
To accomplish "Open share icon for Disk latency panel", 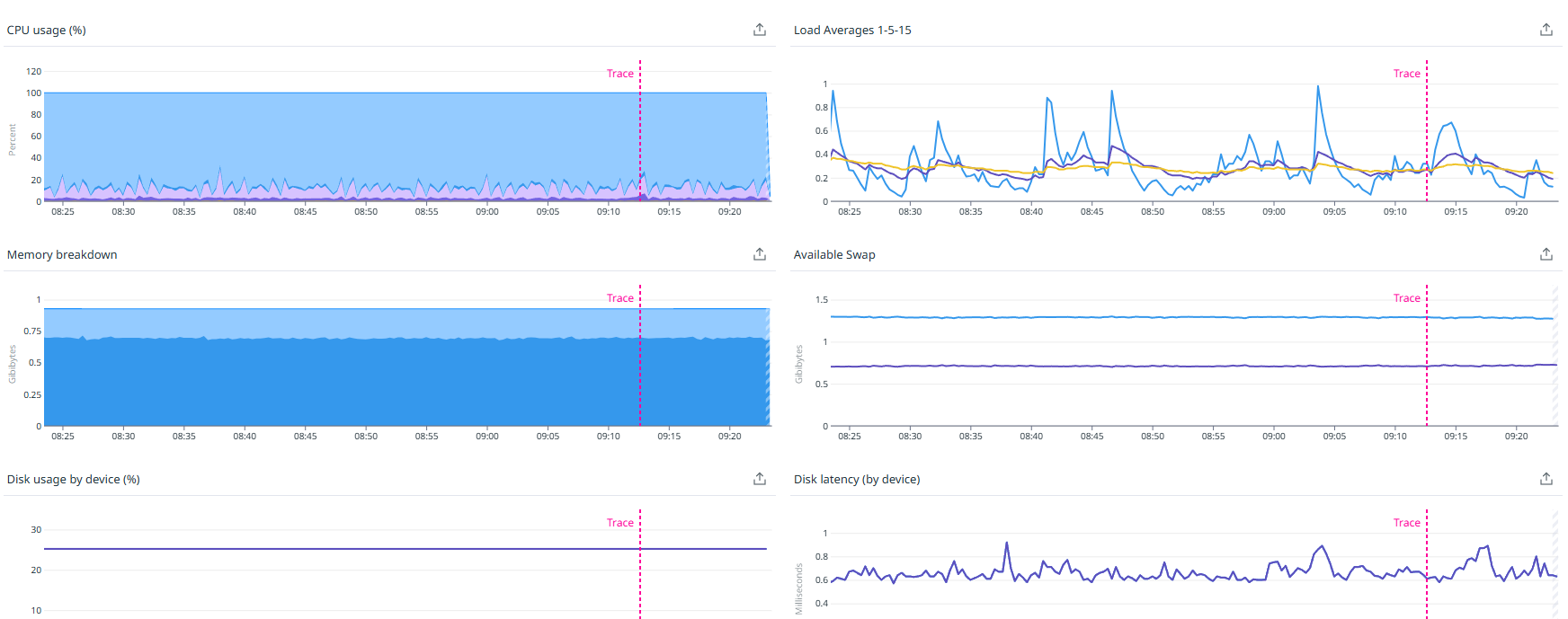I will (x=1546, y=479).
